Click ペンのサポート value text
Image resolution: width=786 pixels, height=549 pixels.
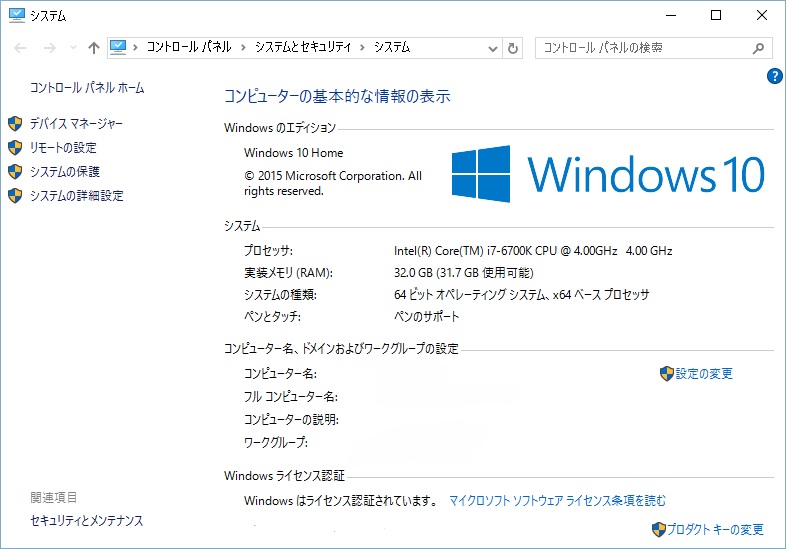(426, 316)
